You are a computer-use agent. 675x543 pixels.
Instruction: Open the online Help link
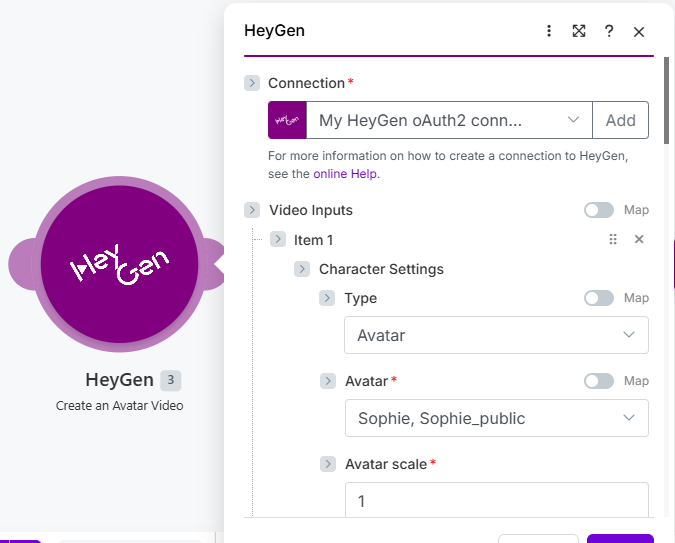point(345,174)
